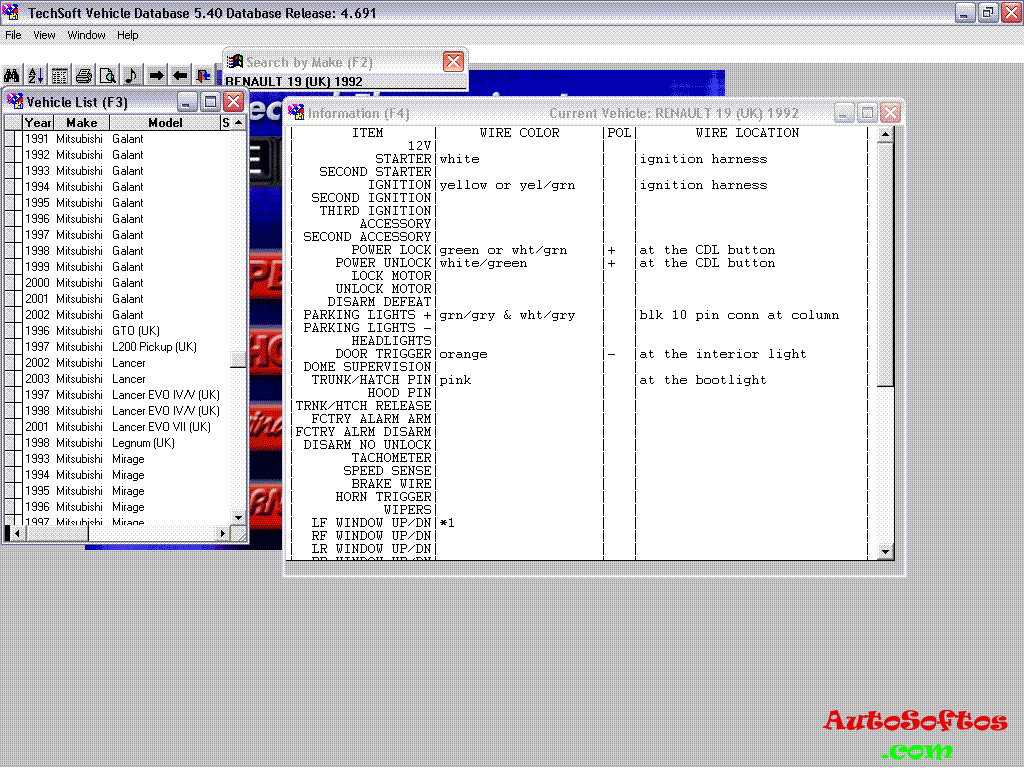Click the music note sound icon

tap(132, 76)
